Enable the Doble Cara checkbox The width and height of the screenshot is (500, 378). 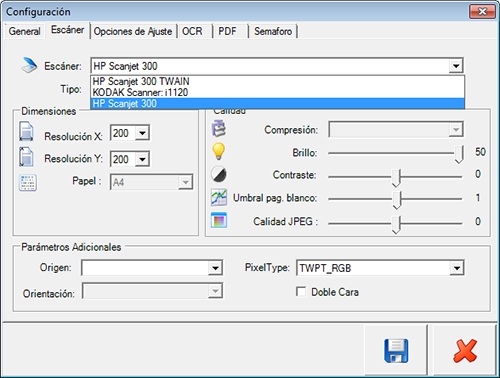[x=301, y=292]
